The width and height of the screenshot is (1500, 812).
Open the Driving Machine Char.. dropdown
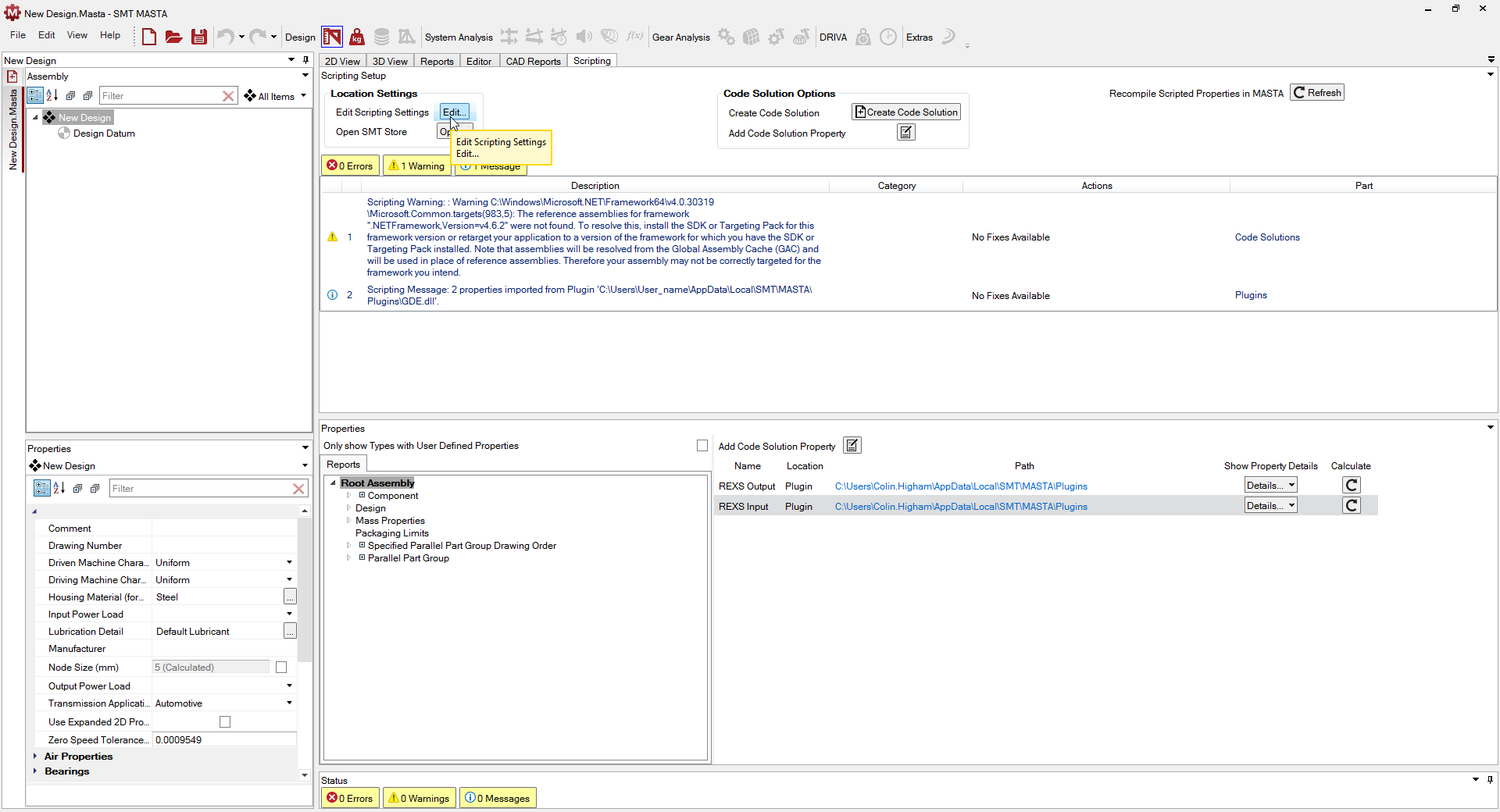coord(289,580)
